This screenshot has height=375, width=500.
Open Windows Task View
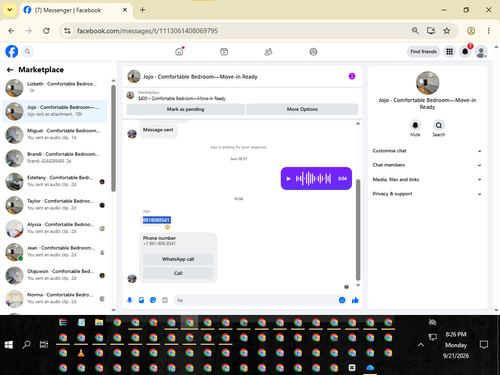pyautogui.click(x=44, y=345)
